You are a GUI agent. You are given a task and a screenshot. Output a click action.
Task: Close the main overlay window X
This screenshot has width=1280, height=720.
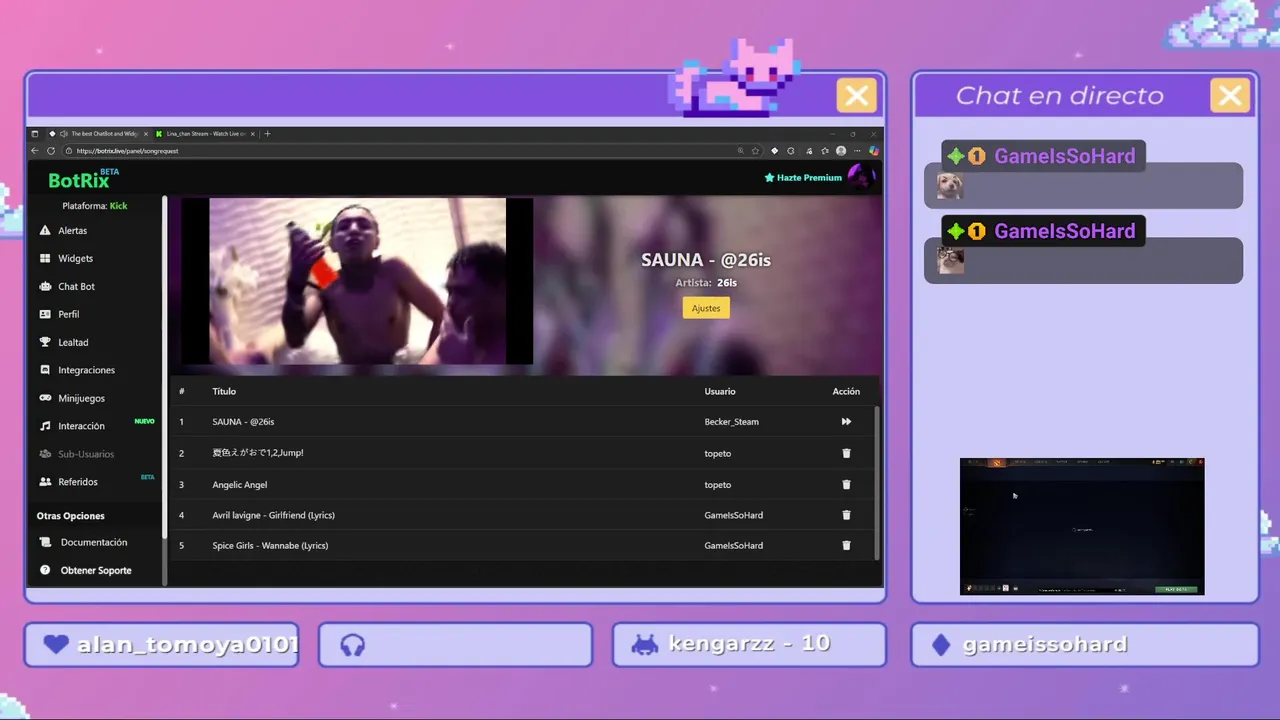(x=856, y=96)
